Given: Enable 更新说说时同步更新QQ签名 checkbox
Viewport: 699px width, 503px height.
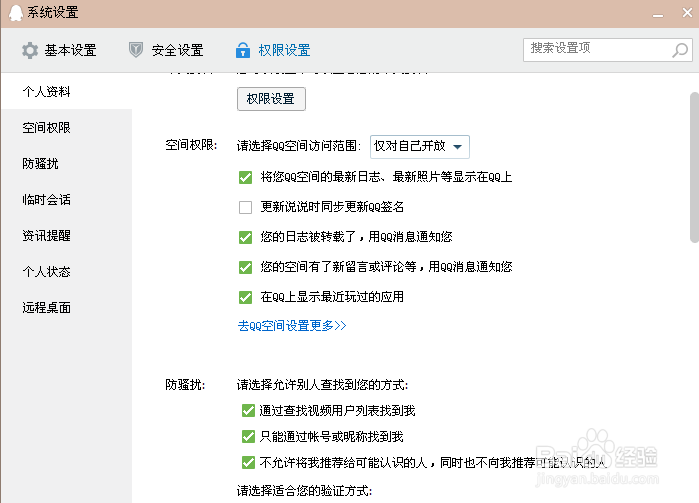Looking at the screenshot, I should pos(245,207).
